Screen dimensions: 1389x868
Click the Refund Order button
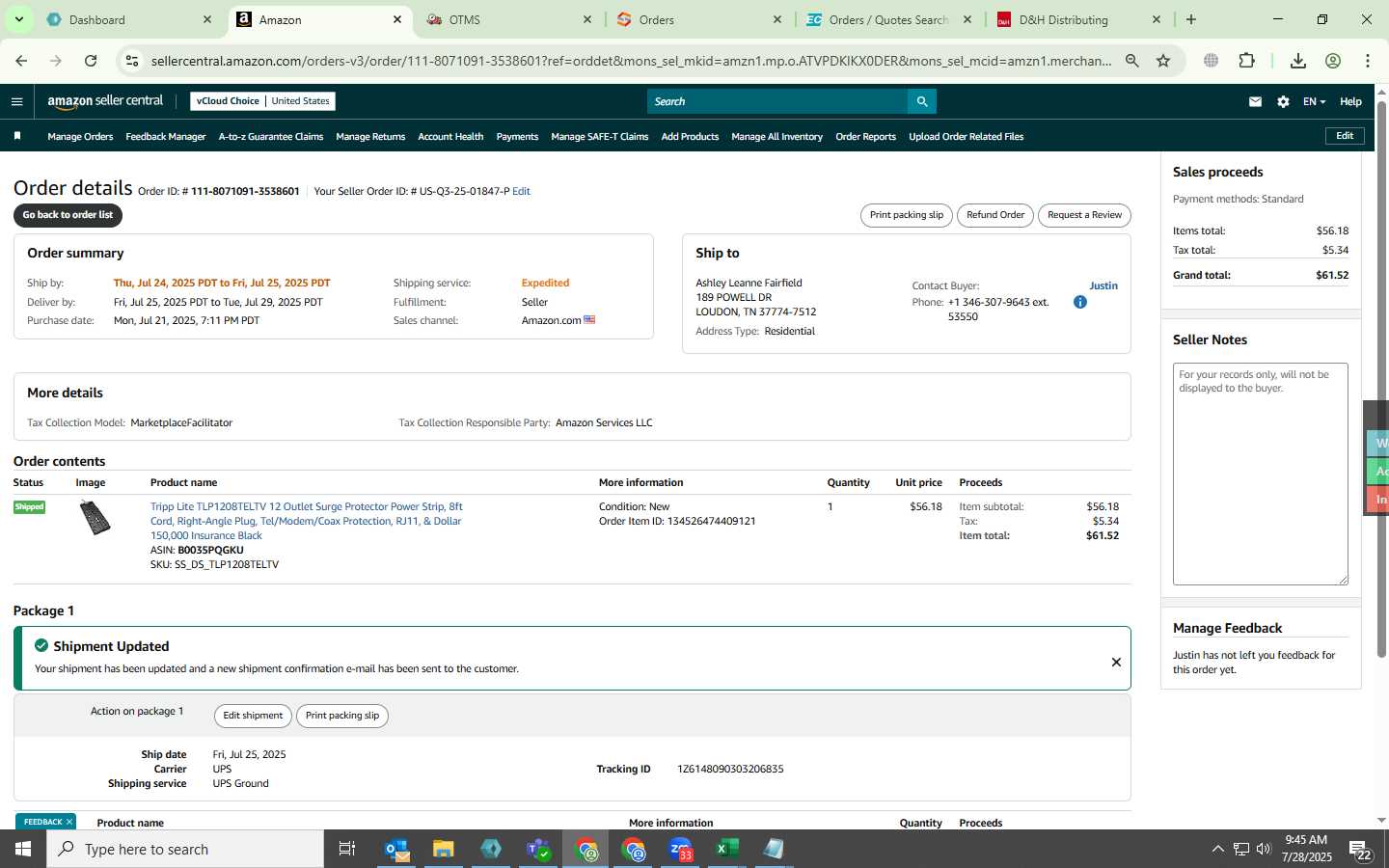coord(995,215)
